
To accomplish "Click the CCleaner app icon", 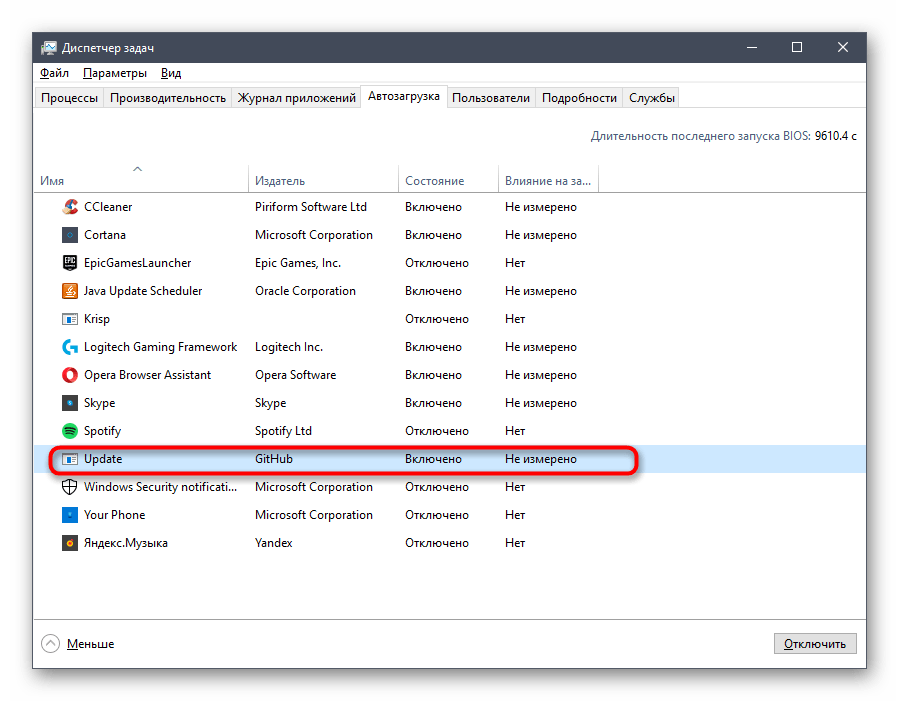I will 69,207.
